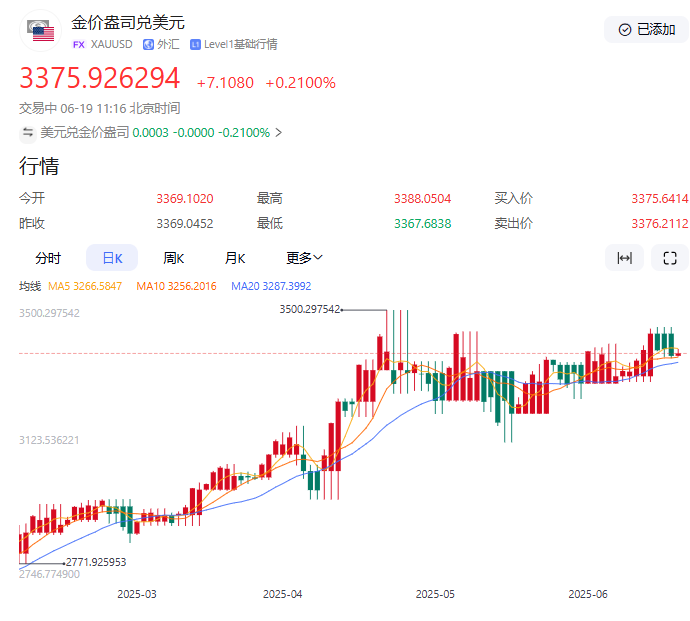
Task: Open the 美元兑金价盎司 inverse pair link
Action: point(85,132)
